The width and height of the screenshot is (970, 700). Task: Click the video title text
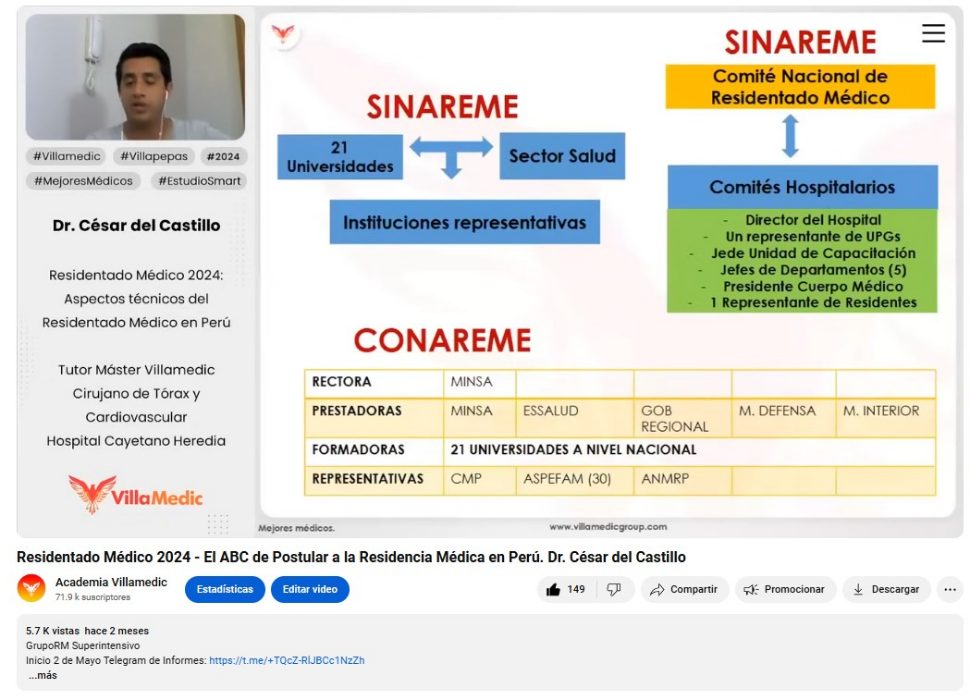[351, 557]
